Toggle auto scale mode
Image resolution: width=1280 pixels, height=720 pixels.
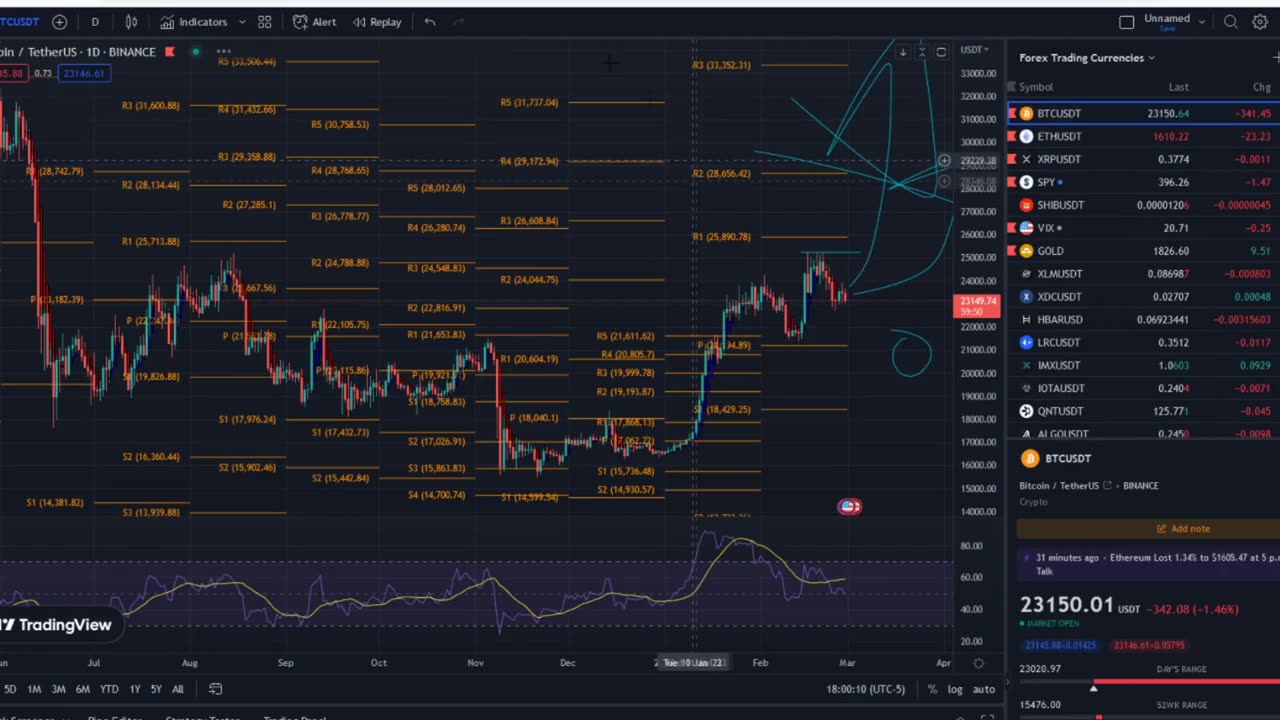pyautogui.click(x=984, y=689)
